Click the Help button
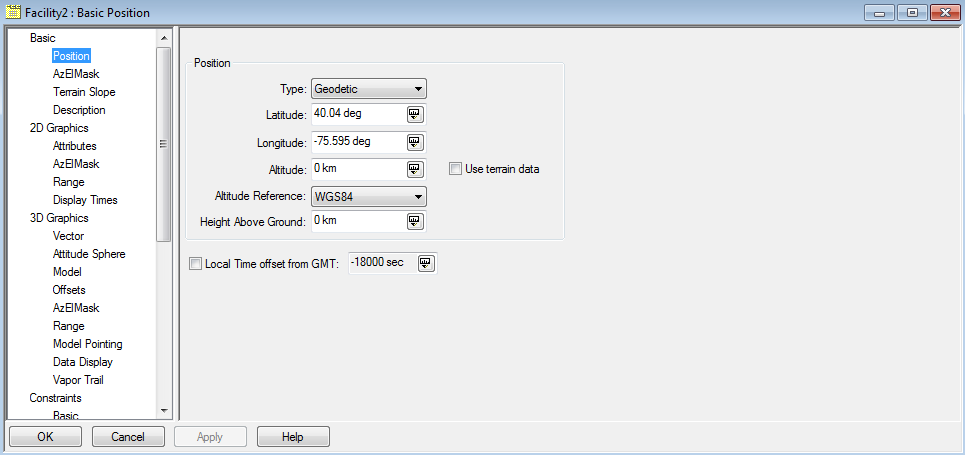Viewport: 965px width, 455px height. pos(293,437)
